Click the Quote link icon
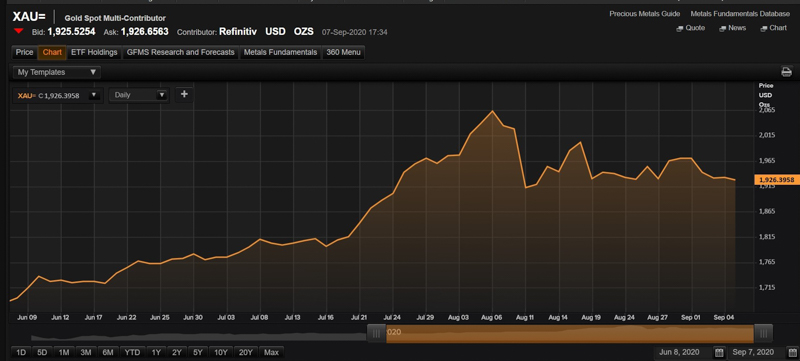 pyautogui.click(x=680, y=29)
